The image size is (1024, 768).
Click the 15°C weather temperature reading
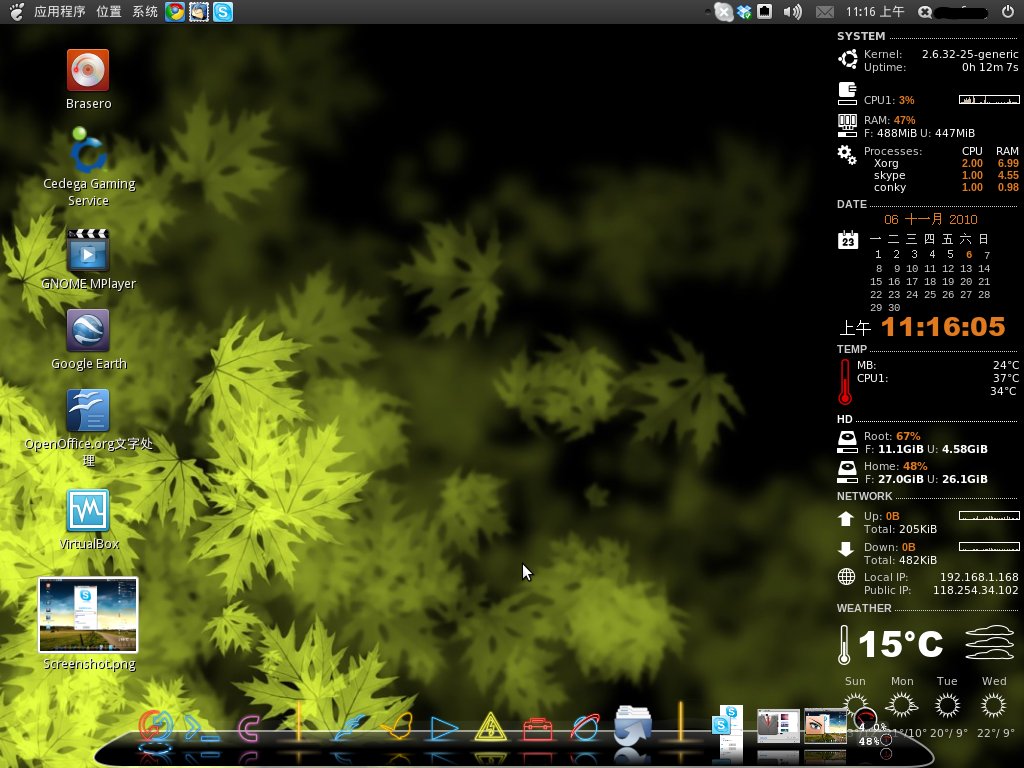pos(900,645)
